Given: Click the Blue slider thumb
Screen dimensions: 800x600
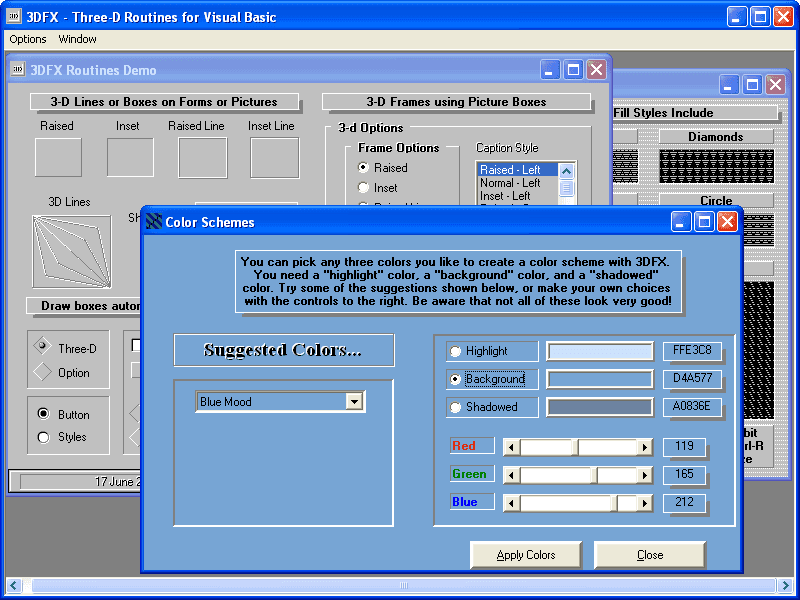Looking at the screenshot, I should point(615,503).
